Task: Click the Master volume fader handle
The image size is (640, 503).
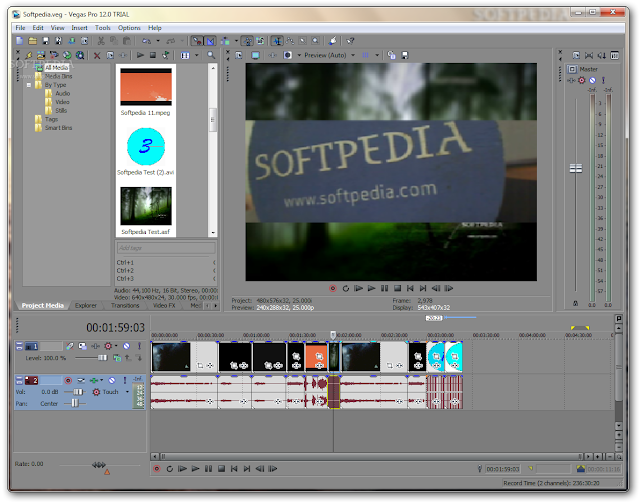Action: (x=574, y=168)
